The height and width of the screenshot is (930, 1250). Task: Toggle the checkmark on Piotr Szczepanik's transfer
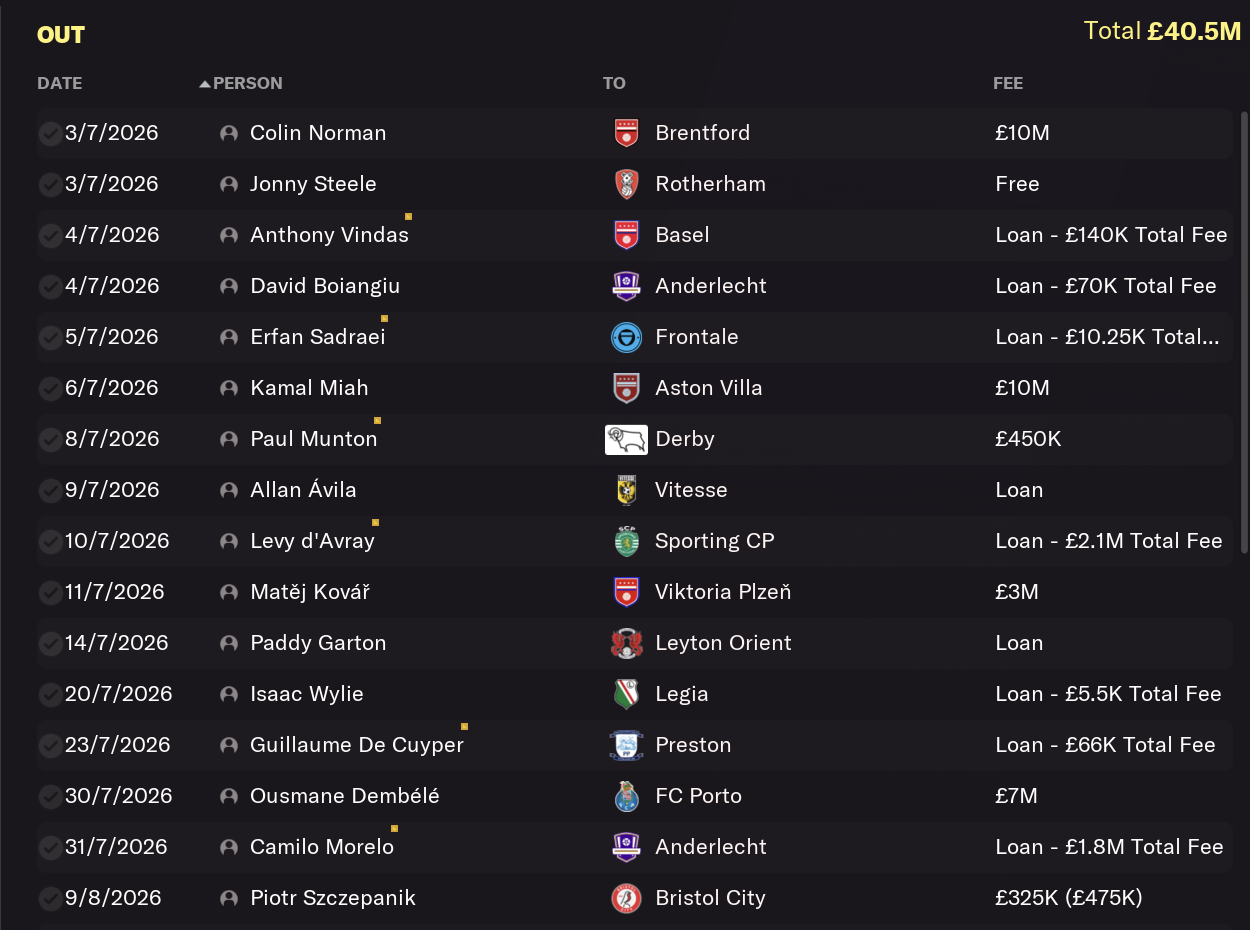point(50,899)
